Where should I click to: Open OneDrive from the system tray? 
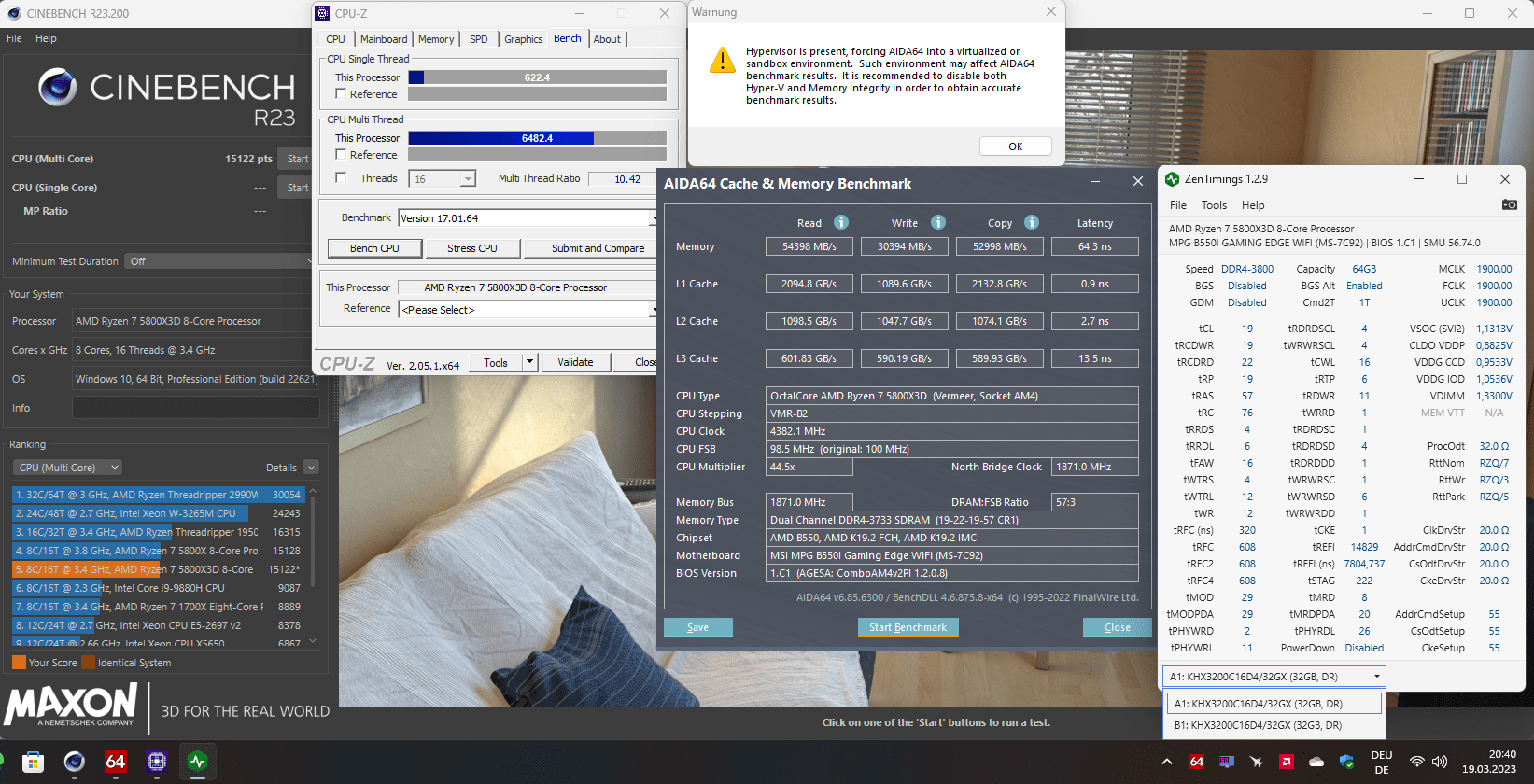(1316, 762)
